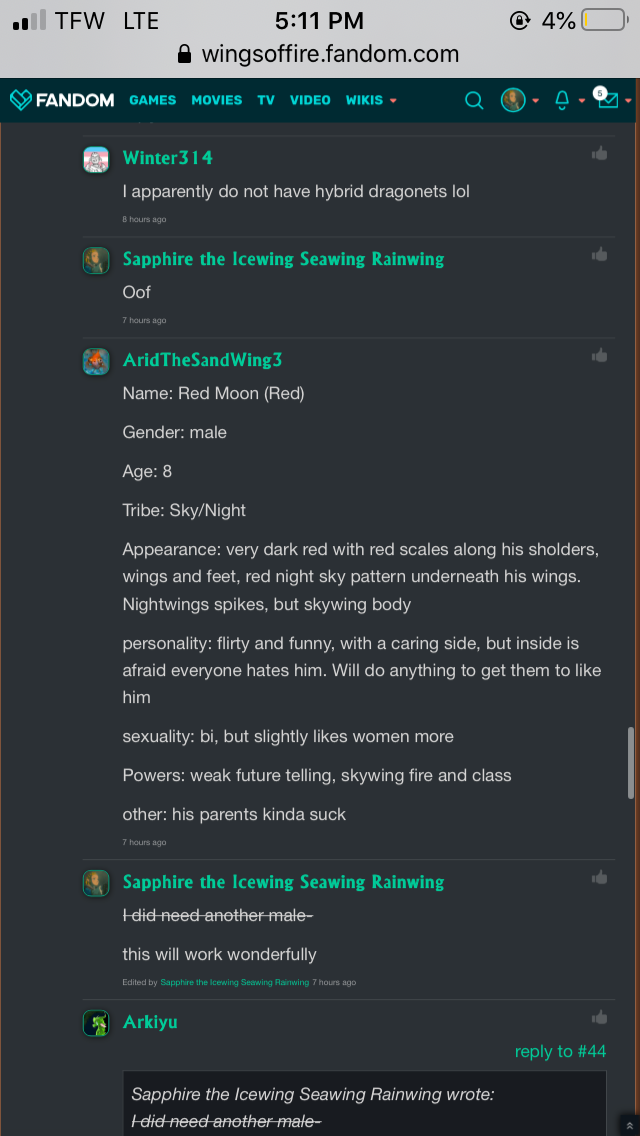This screenshot has height=1136, width=640.
Task: Expand the notifications bell dropdown arrow
Action: pyautogui.click(x=582, y=101)
